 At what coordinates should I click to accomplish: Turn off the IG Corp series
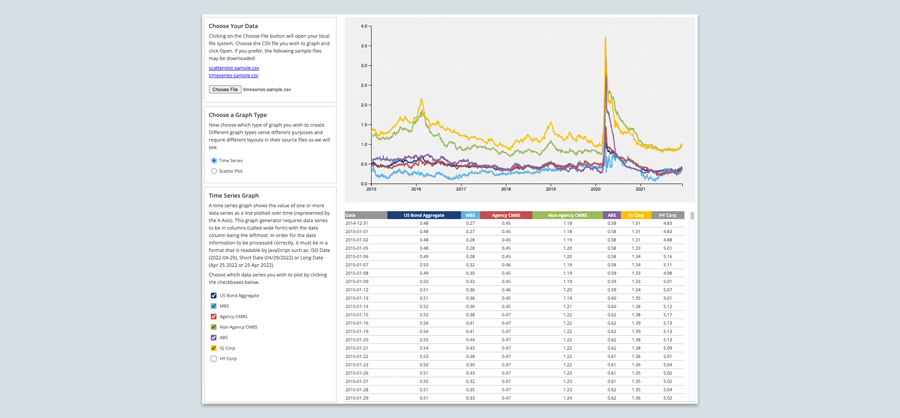(214, 348)
